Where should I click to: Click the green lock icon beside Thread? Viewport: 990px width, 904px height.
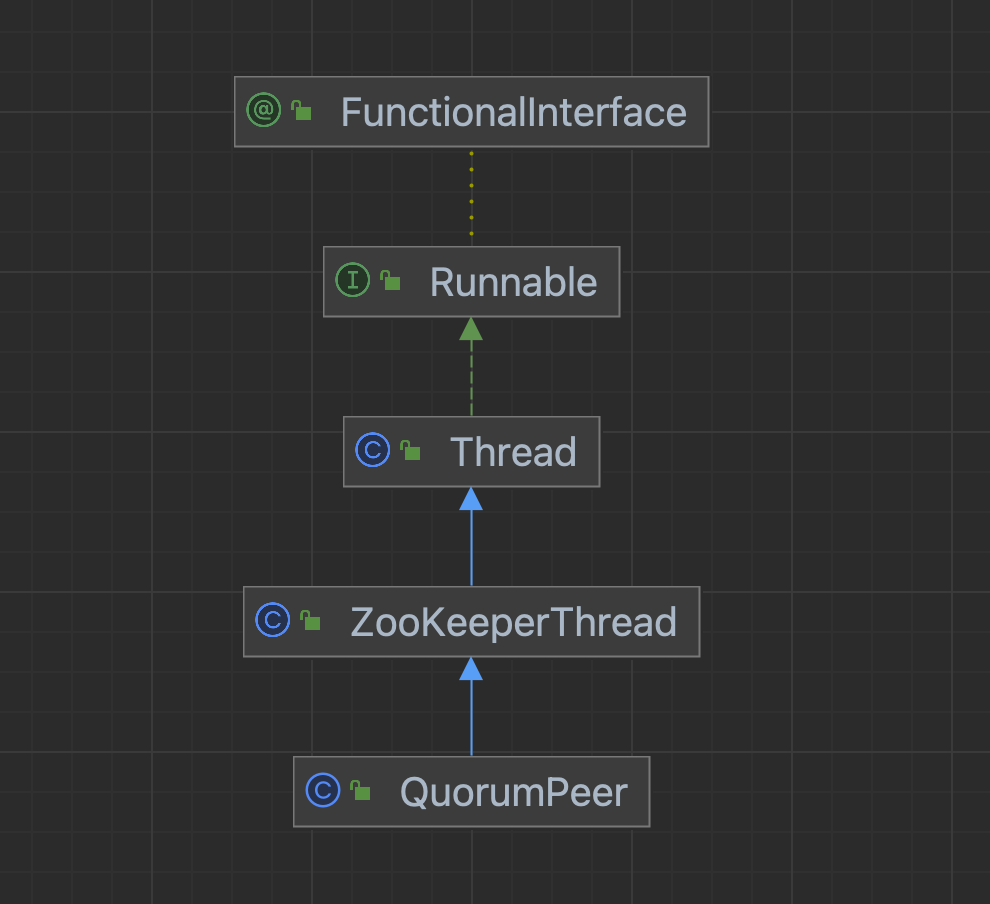tap(410, 452)
